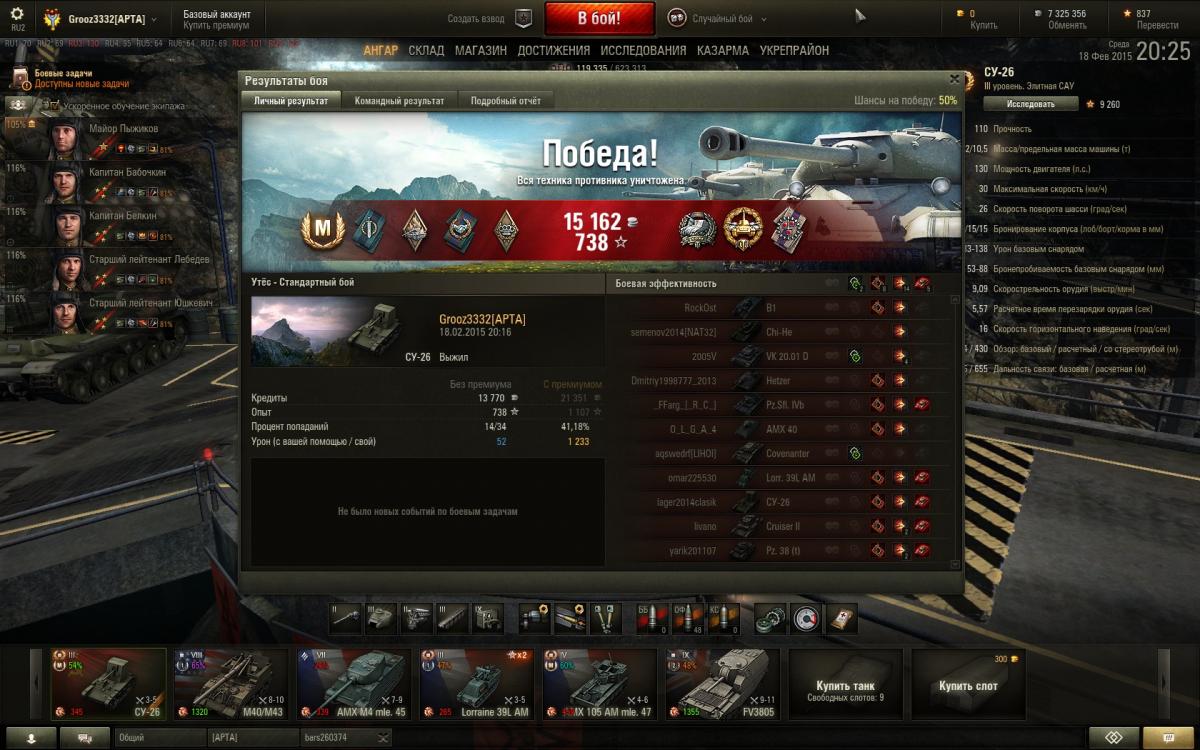This screenshot has height=750, width=1200.
Task: Expand the Random battle mode dropdown
Action: [721, 18]
